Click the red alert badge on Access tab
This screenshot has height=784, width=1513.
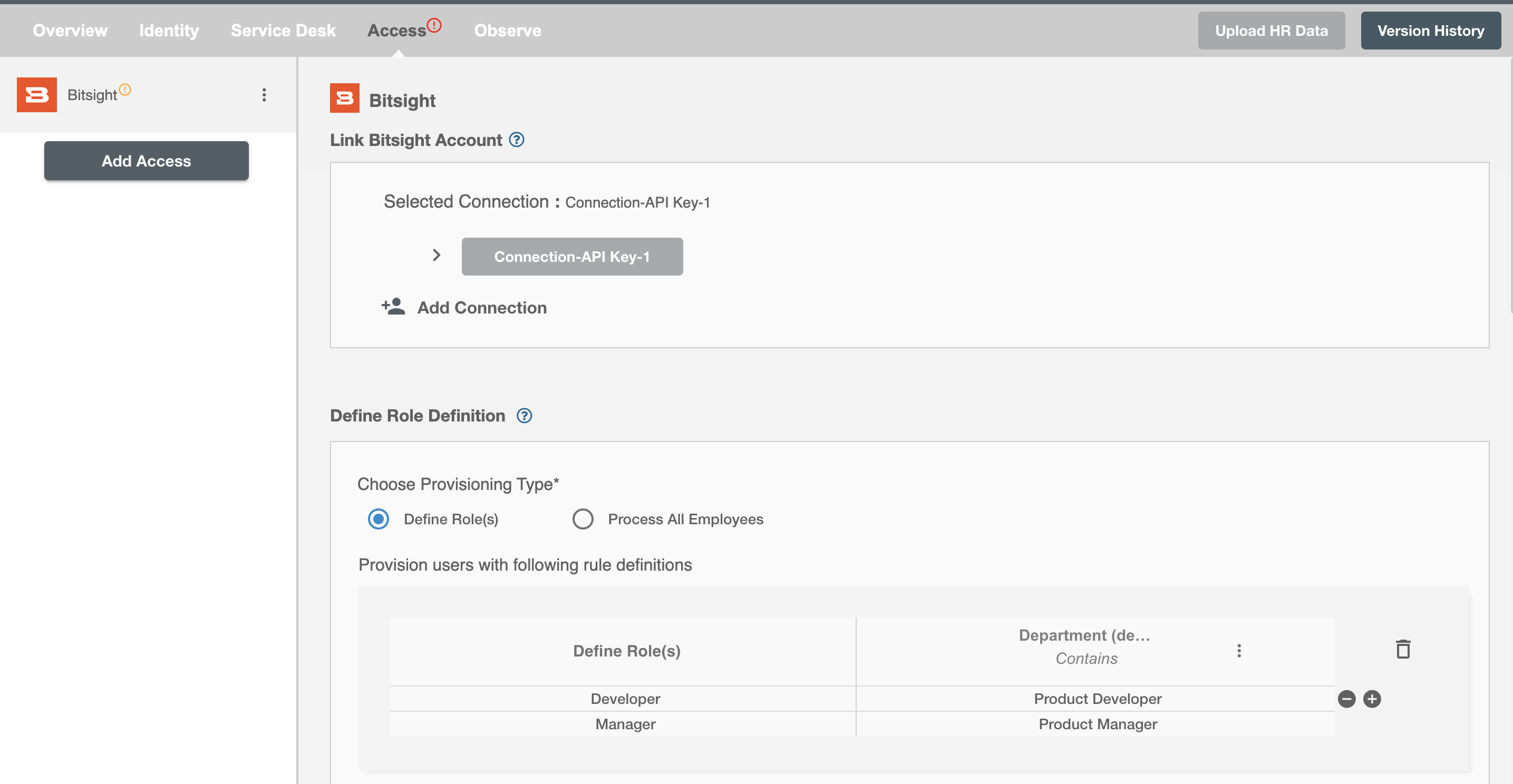pyautogui.click(x=434, y=25)
